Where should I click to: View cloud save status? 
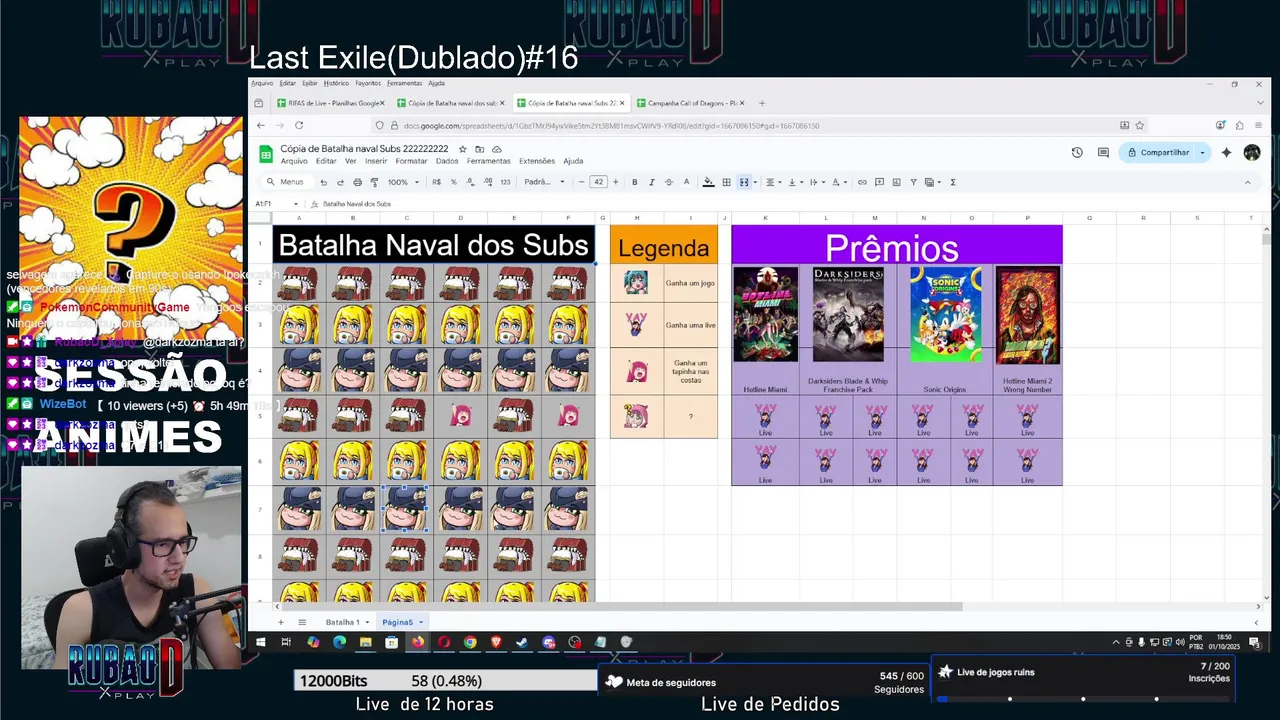pos(497,149)
